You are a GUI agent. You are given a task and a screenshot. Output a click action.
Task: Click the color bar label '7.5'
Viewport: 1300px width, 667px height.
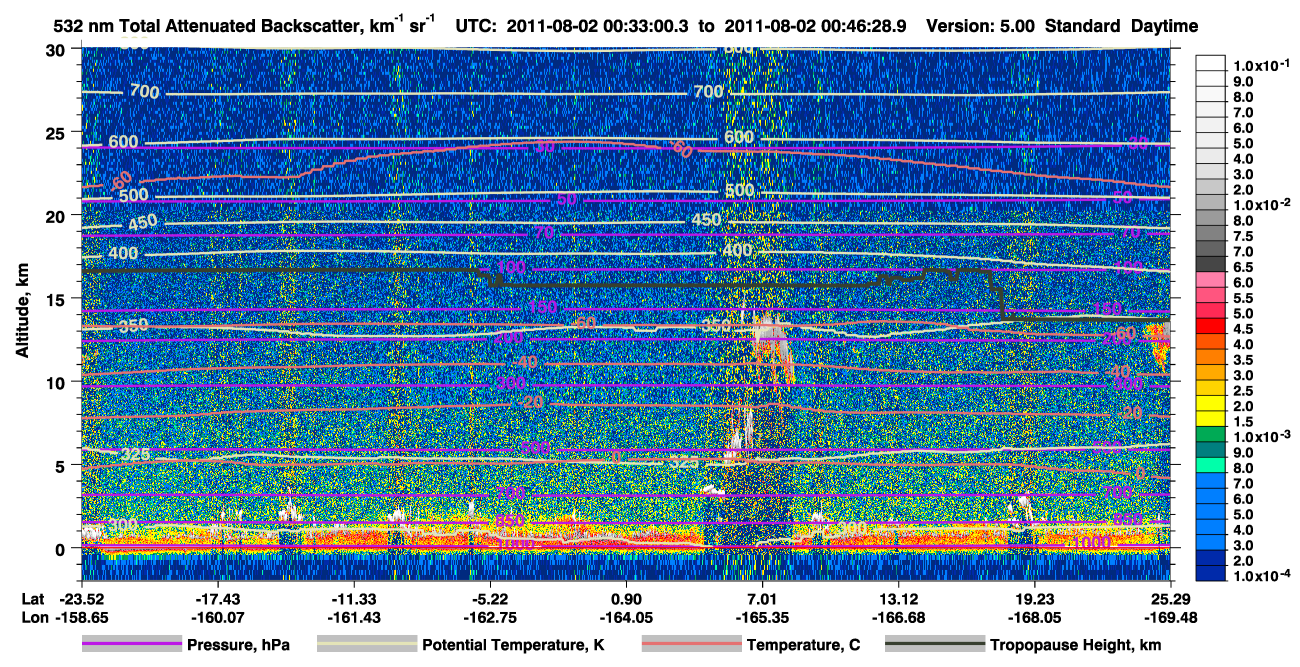pos(1244,237)
